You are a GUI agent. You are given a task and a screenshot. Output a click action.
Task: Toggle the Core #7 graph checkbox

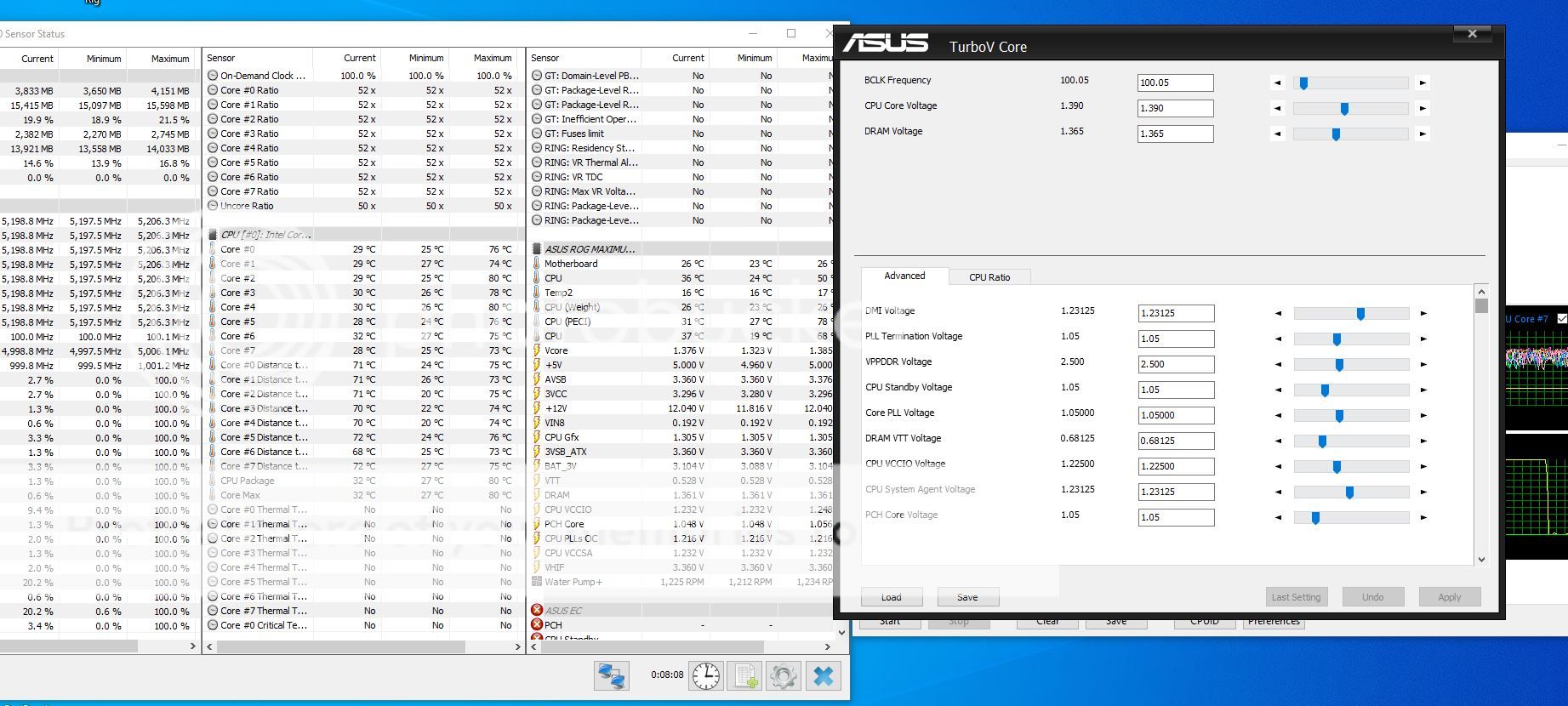point(1561,319)
